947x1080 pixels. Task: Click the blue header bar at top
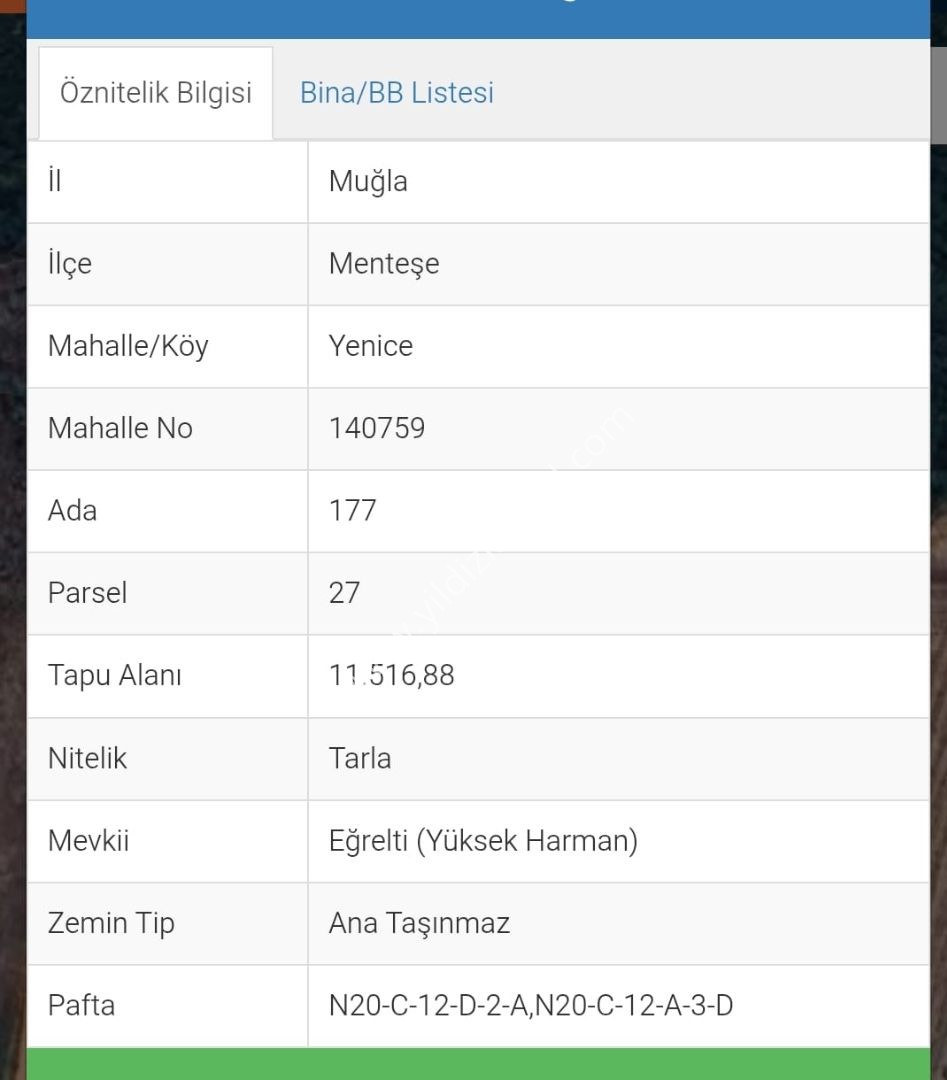(478, 18)
